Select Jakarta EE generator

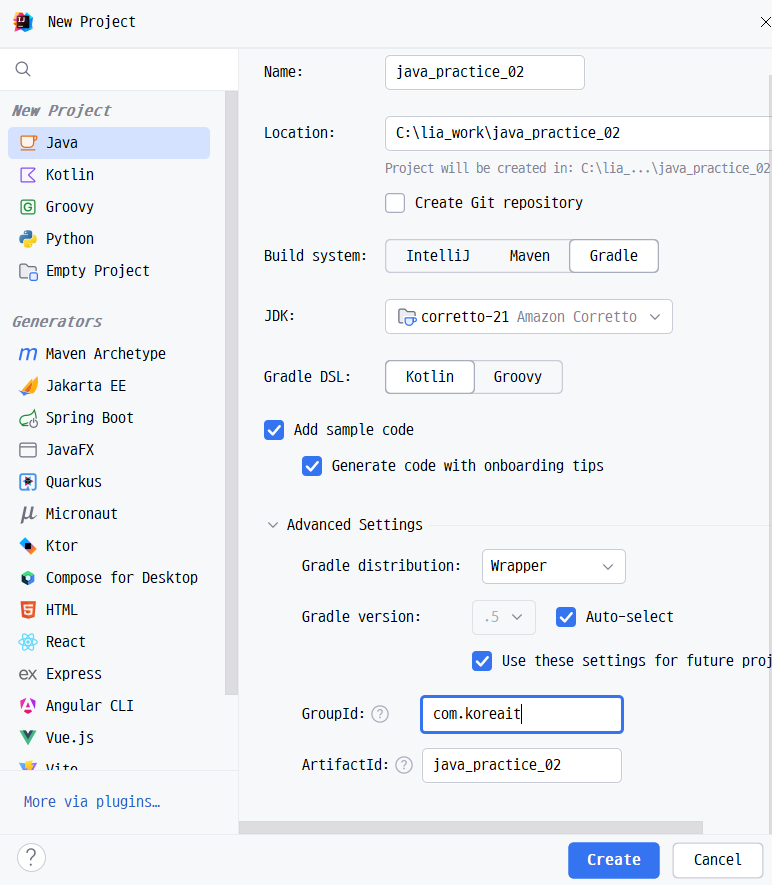[109, 386]
